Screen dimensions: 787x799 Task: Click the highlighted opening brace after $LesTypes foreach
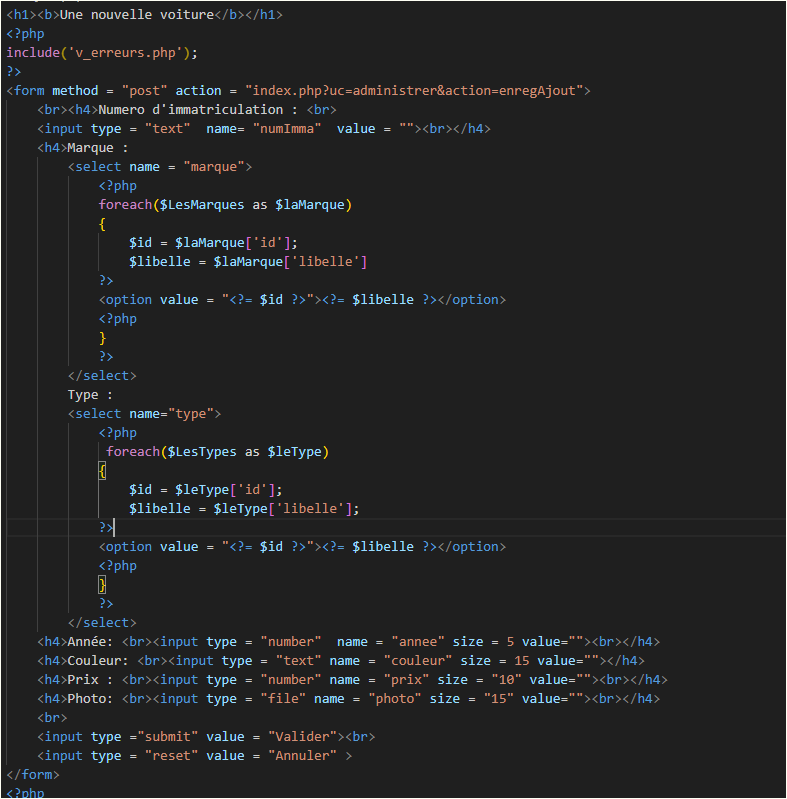102,471
